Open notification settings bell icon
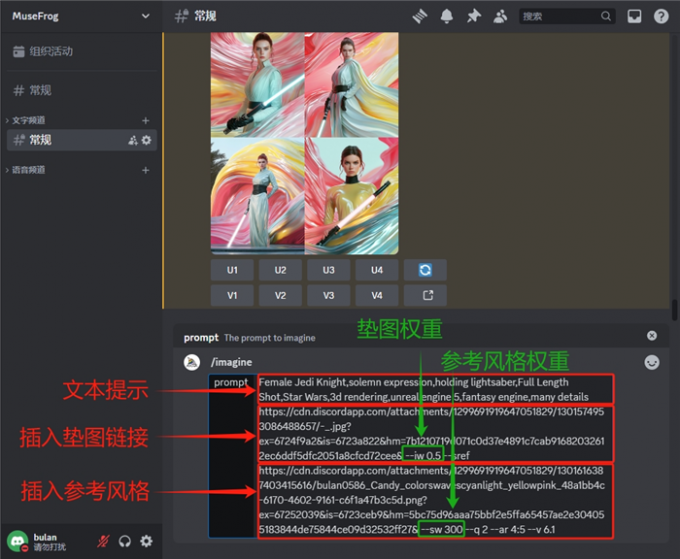This screenshot has height=559, width=680. pos(447,16)
